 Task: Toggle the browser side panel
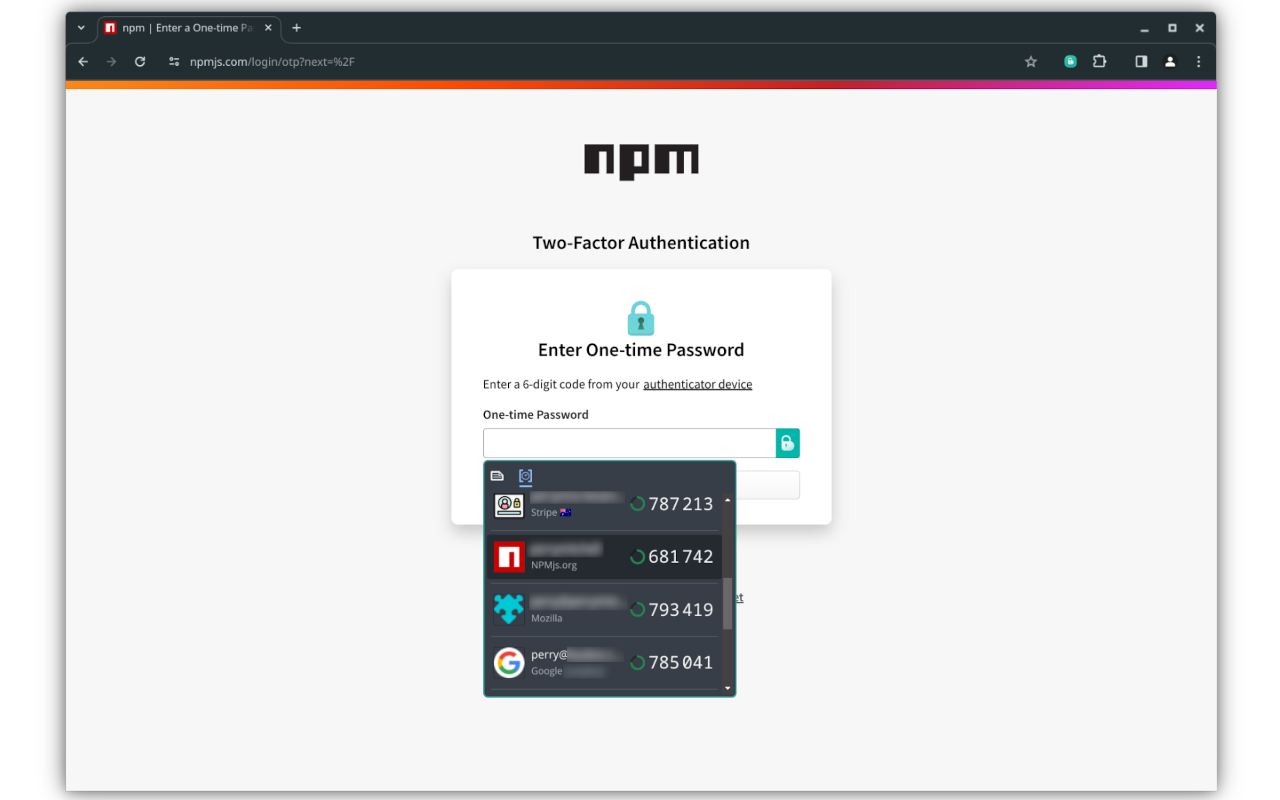pos(1141,61)
